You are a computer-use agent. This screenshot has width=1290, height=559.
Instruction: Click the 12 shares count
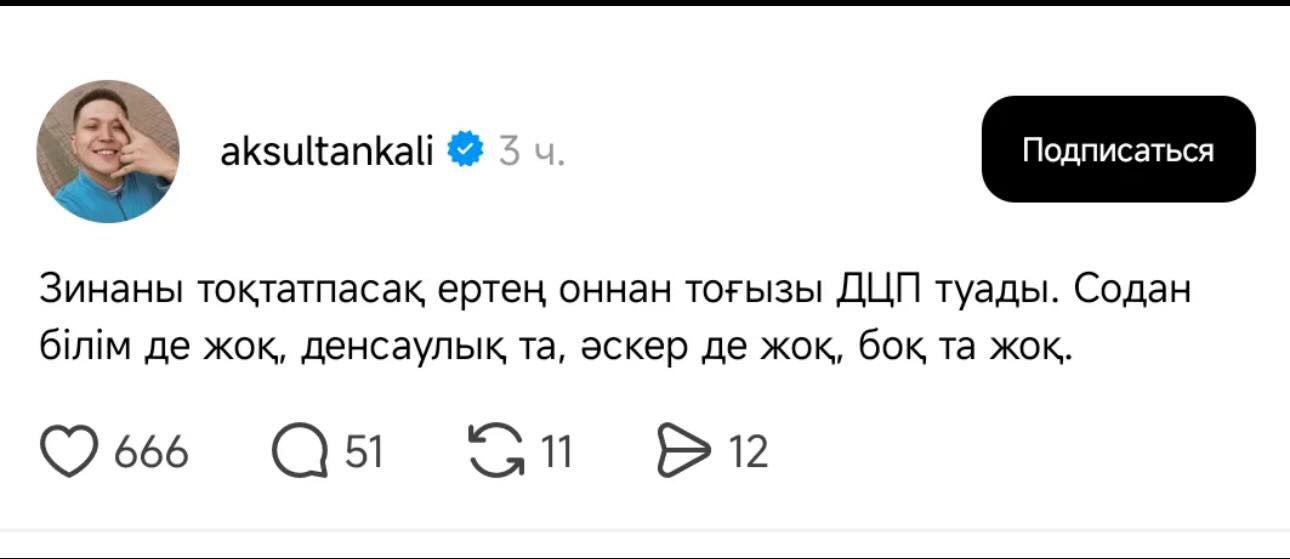pos(748,454)
